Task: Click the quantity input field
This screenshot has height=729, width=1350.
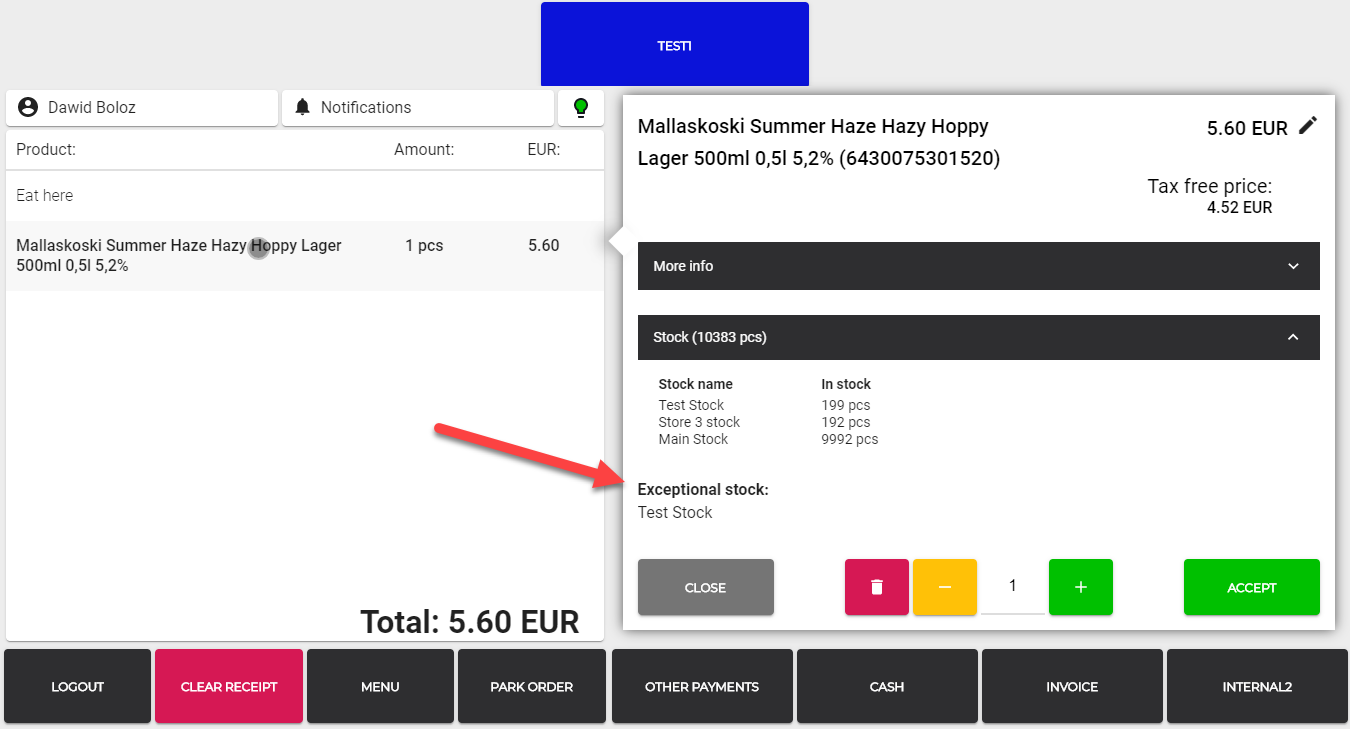Action: click(1012, 587)
